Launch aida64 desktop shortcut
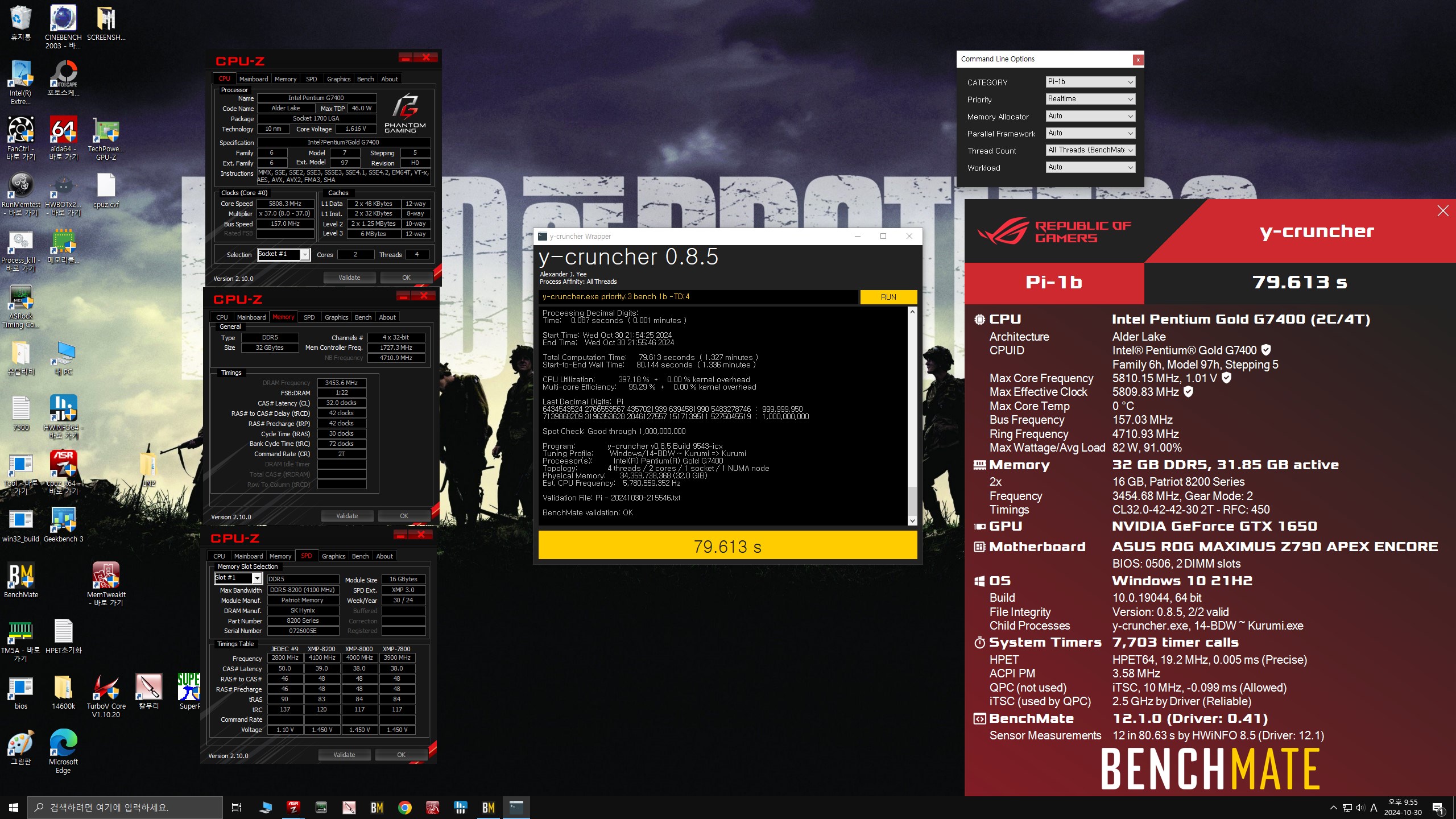 click(x=63, y=138)
